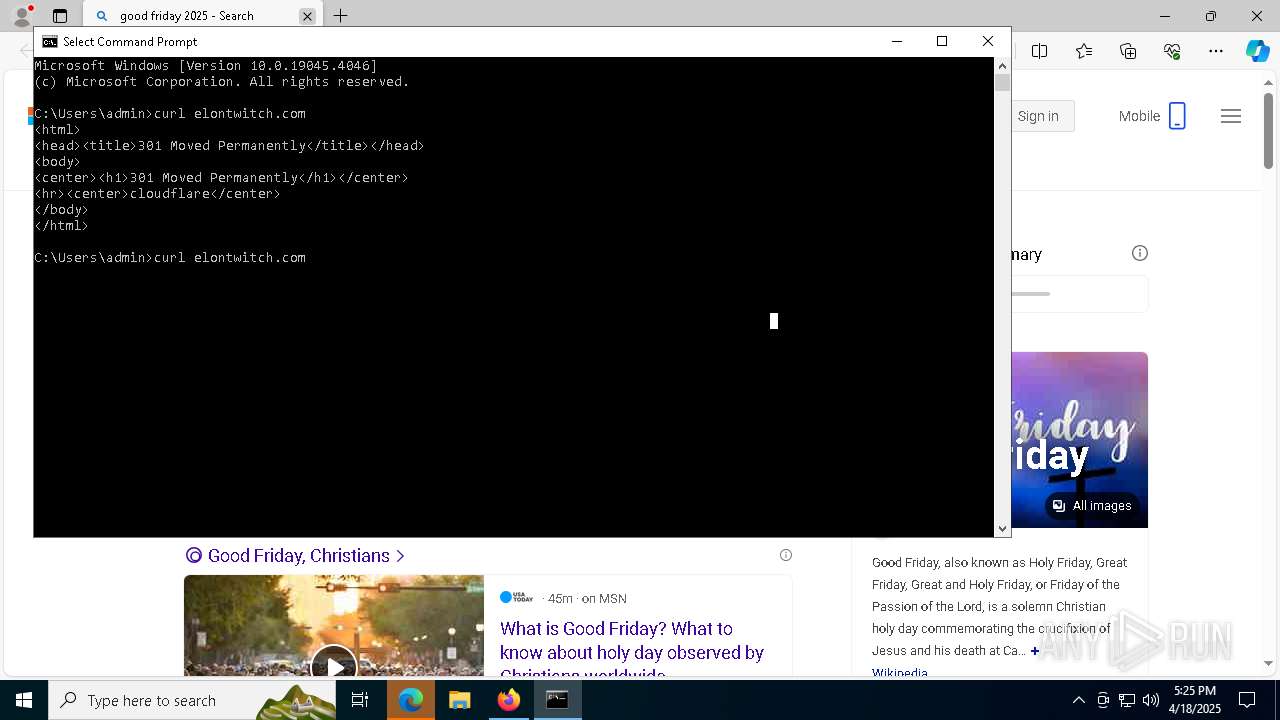Open File Explorer from taskbar

click(460, 700)
